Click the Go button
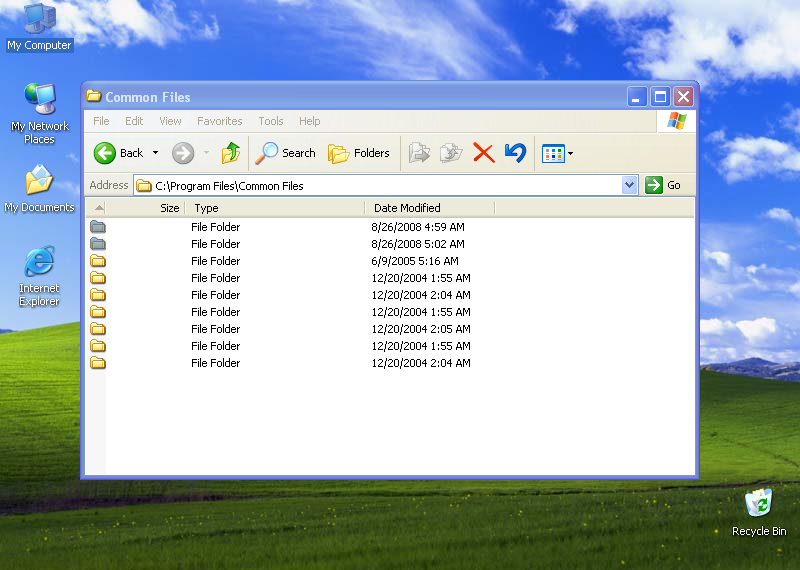800x570 pixels. click(663, 185)
